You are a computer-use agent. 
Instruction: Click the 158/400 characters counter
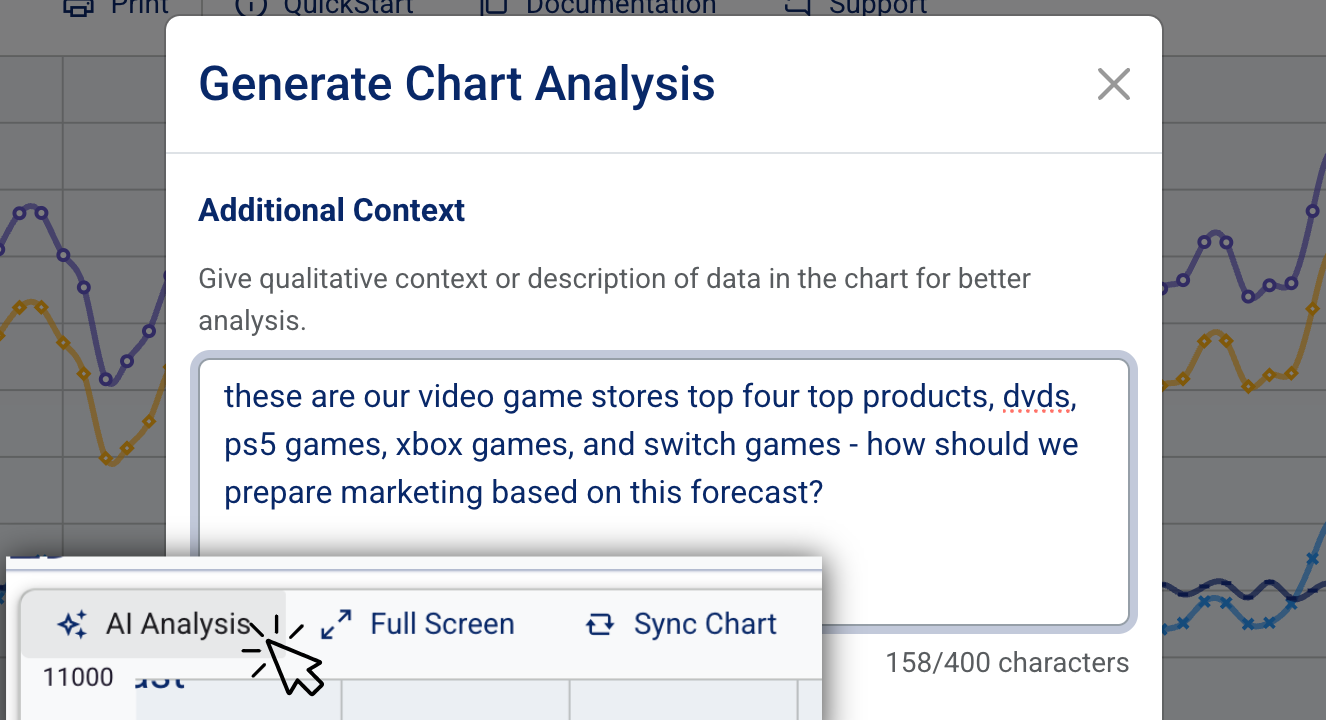coord(1007,662)
